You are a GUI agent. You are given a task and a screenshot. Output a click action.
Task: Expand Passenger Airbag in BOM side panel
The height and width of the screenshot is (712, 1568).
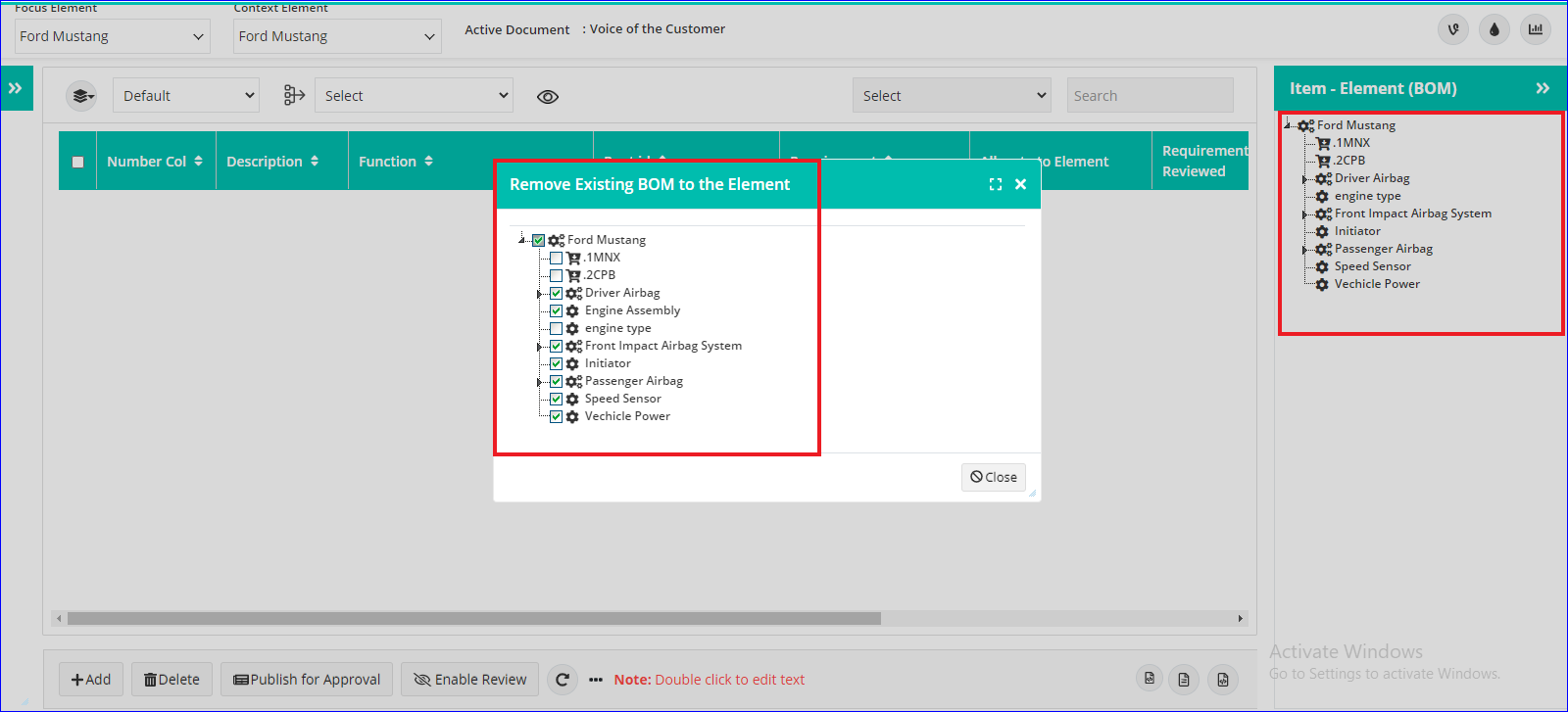pos(1304,250)
